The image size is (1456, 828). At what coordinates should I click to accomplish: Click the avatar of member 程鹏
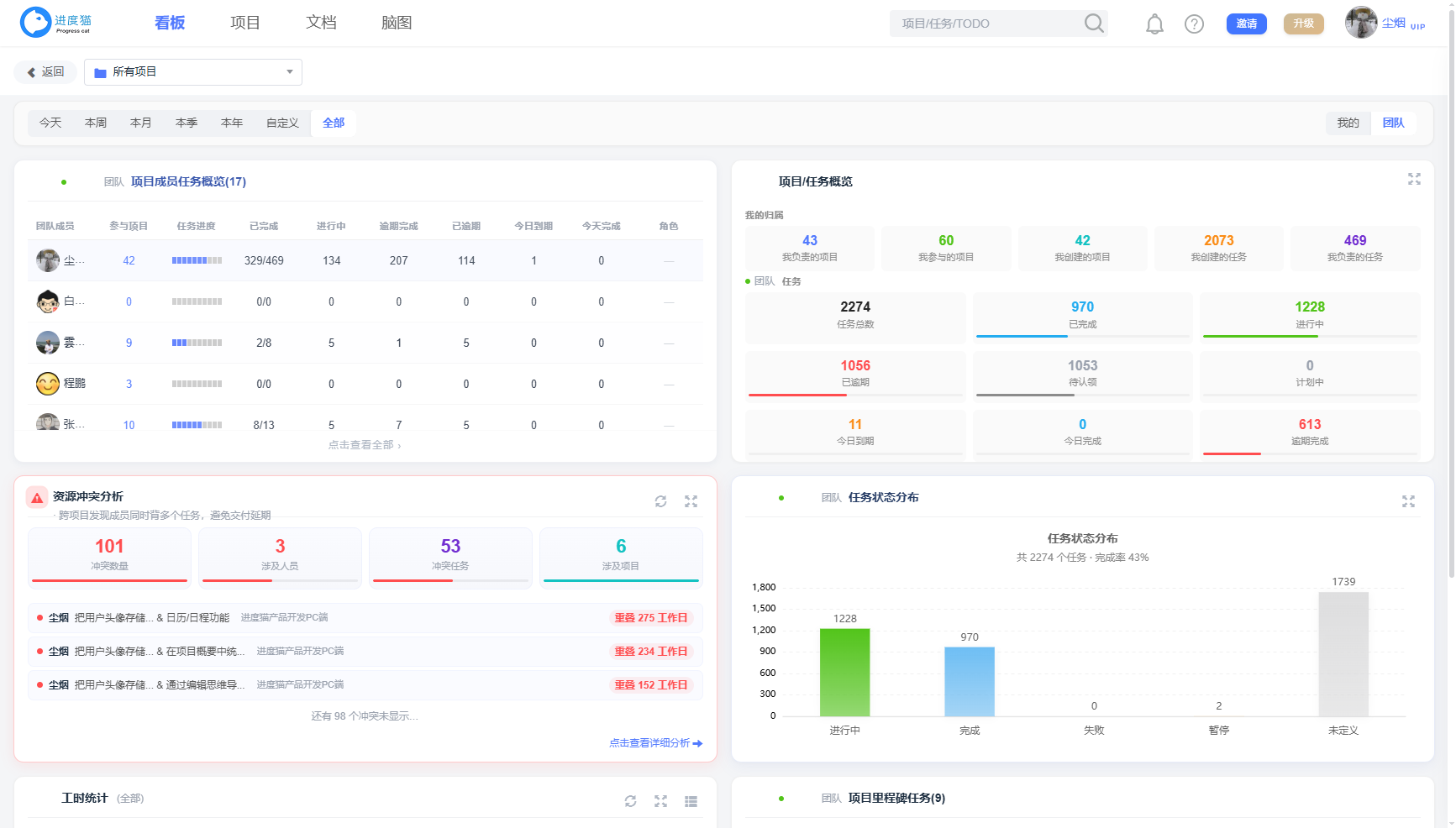point(48,384)
